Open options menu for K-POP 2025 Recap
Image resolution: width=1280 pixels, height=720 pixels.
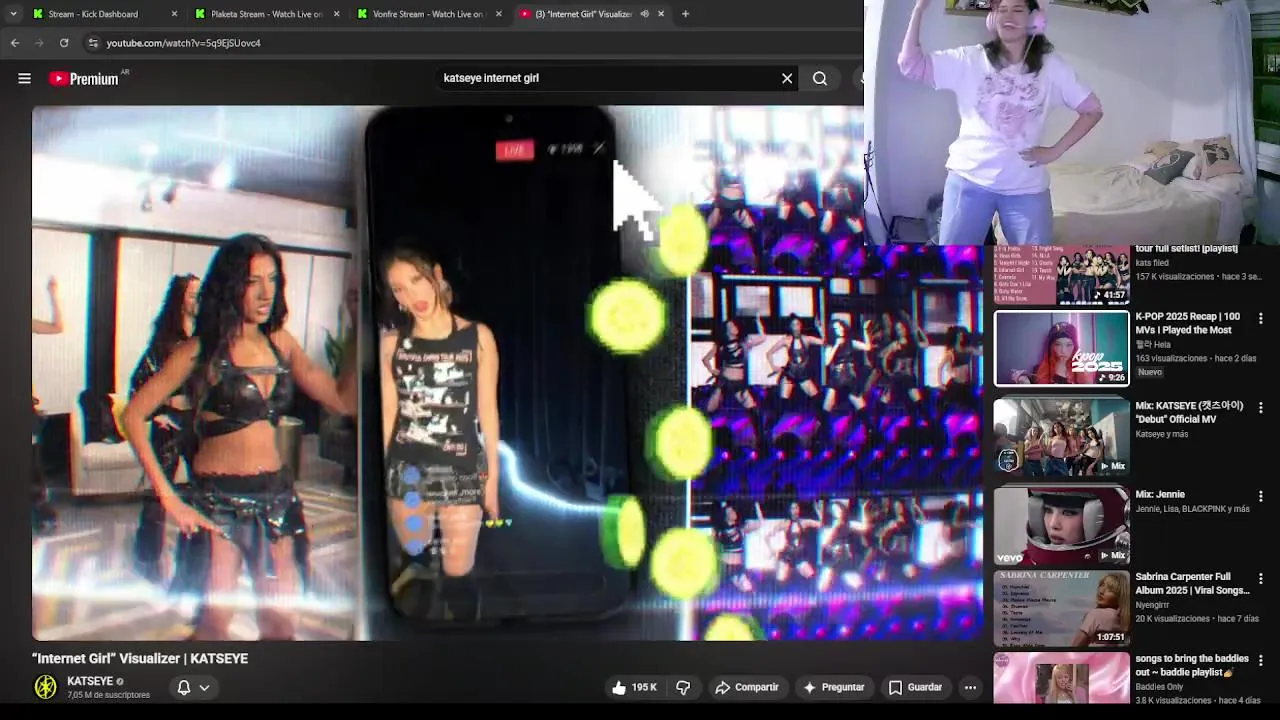[1260, 318]
